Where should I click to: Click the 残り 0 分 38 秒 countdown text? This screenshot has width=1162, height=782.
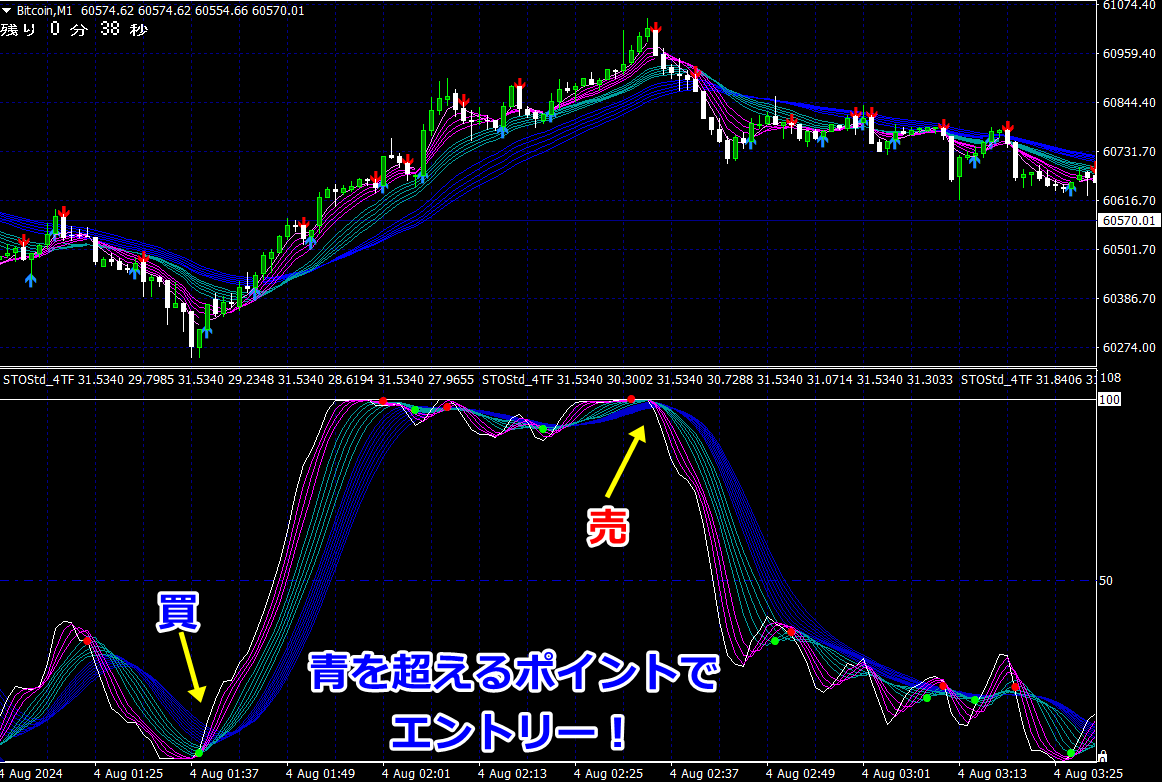[x=74, y=30]
